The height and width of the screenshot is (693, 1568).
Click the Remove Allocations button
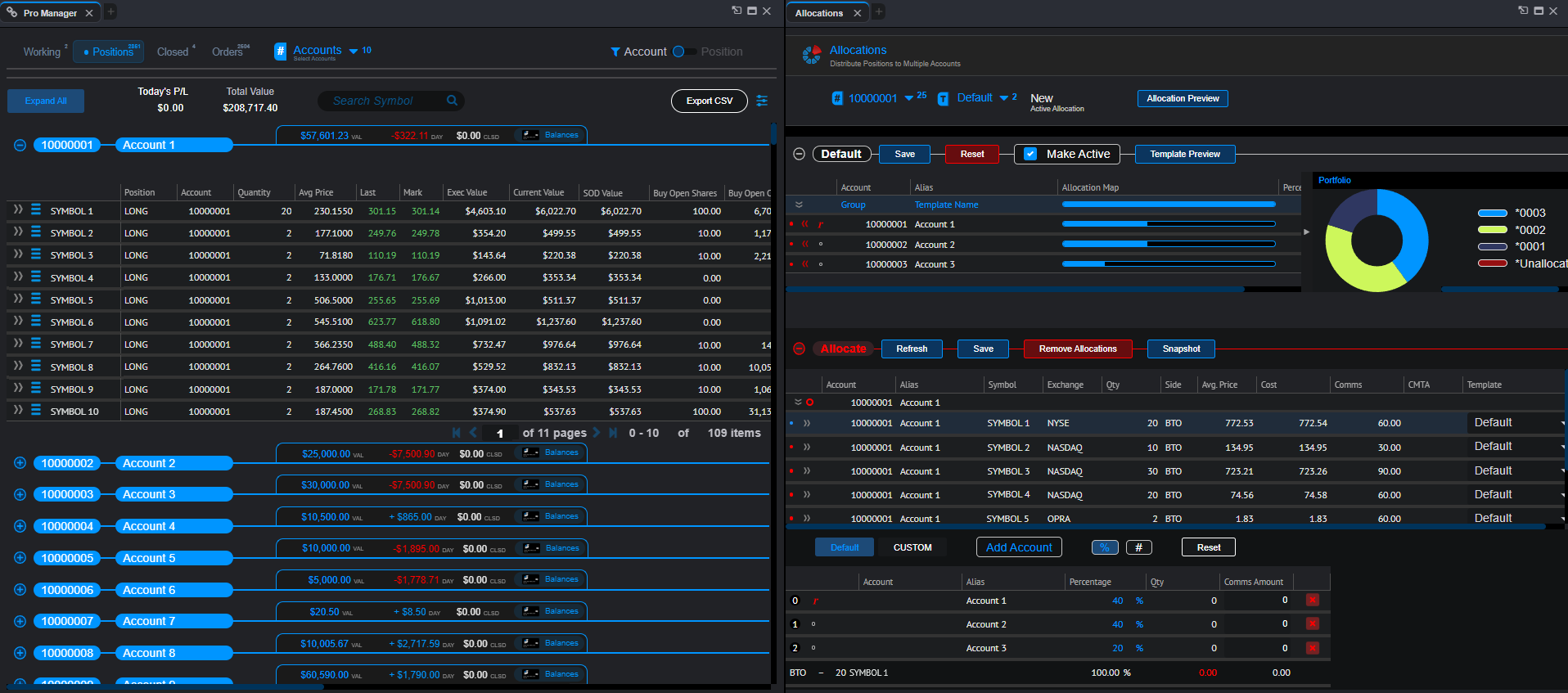(x=1078, y=349)
